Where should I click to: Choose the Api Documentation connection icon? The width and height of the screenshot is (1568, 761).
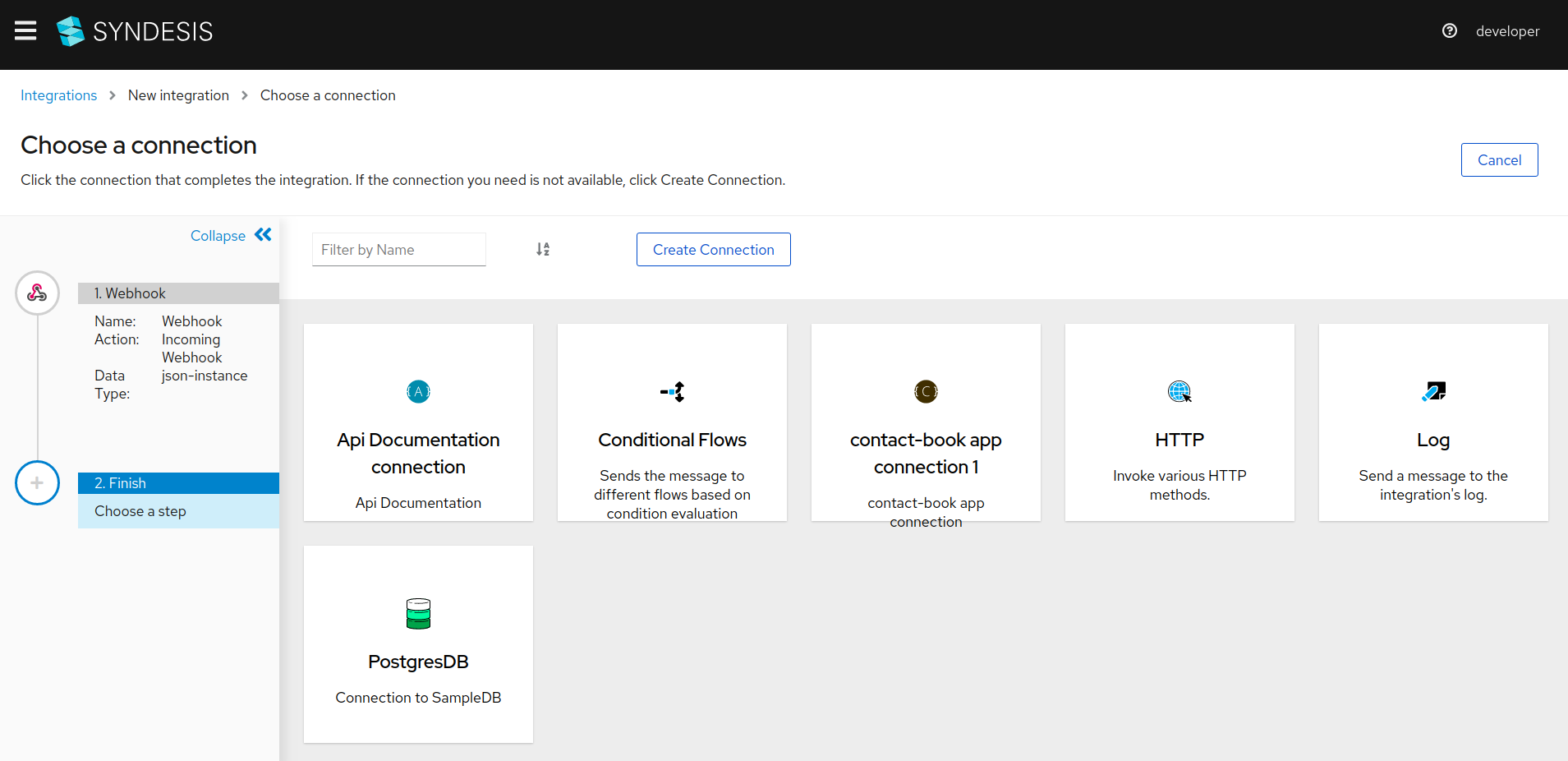point(418,392)
